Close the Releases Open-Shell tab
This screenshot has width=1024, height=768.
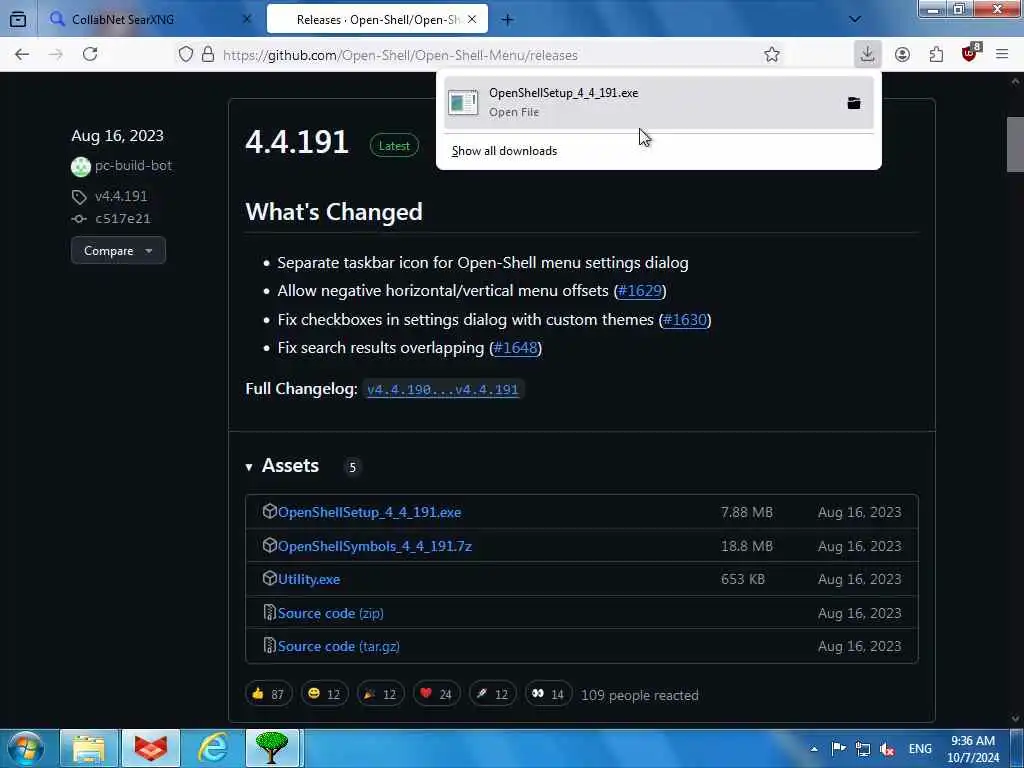tap(472, 19)
